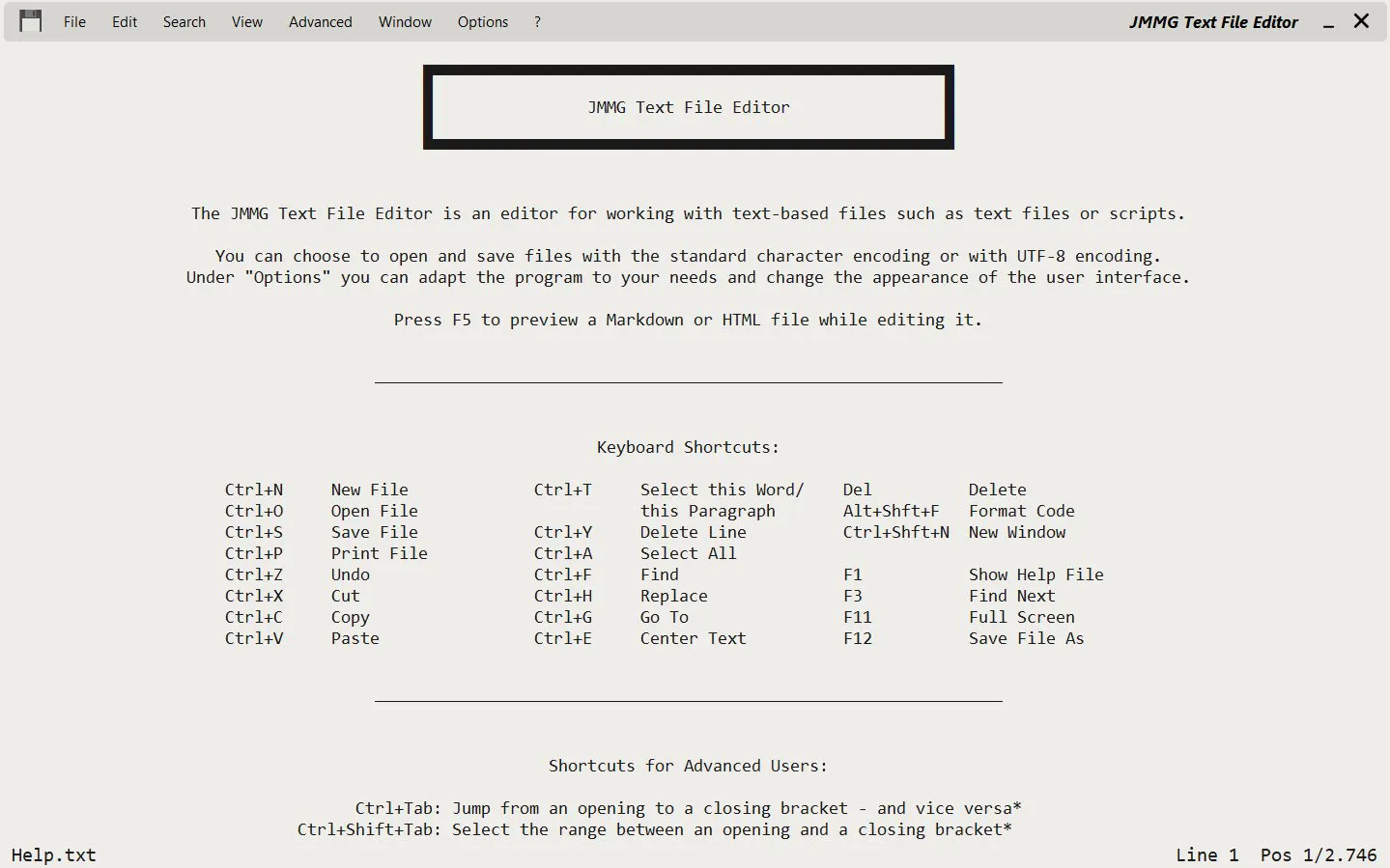
Task: Click the F12 shortcut text
Action: pos(858,638)
